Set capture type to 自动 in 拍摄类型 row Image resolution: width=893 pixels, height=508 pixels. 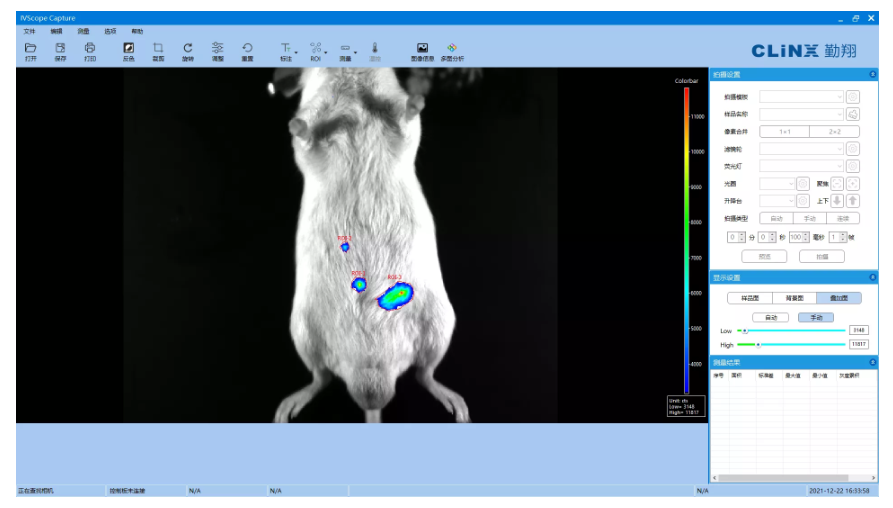(x=776, y=219)
